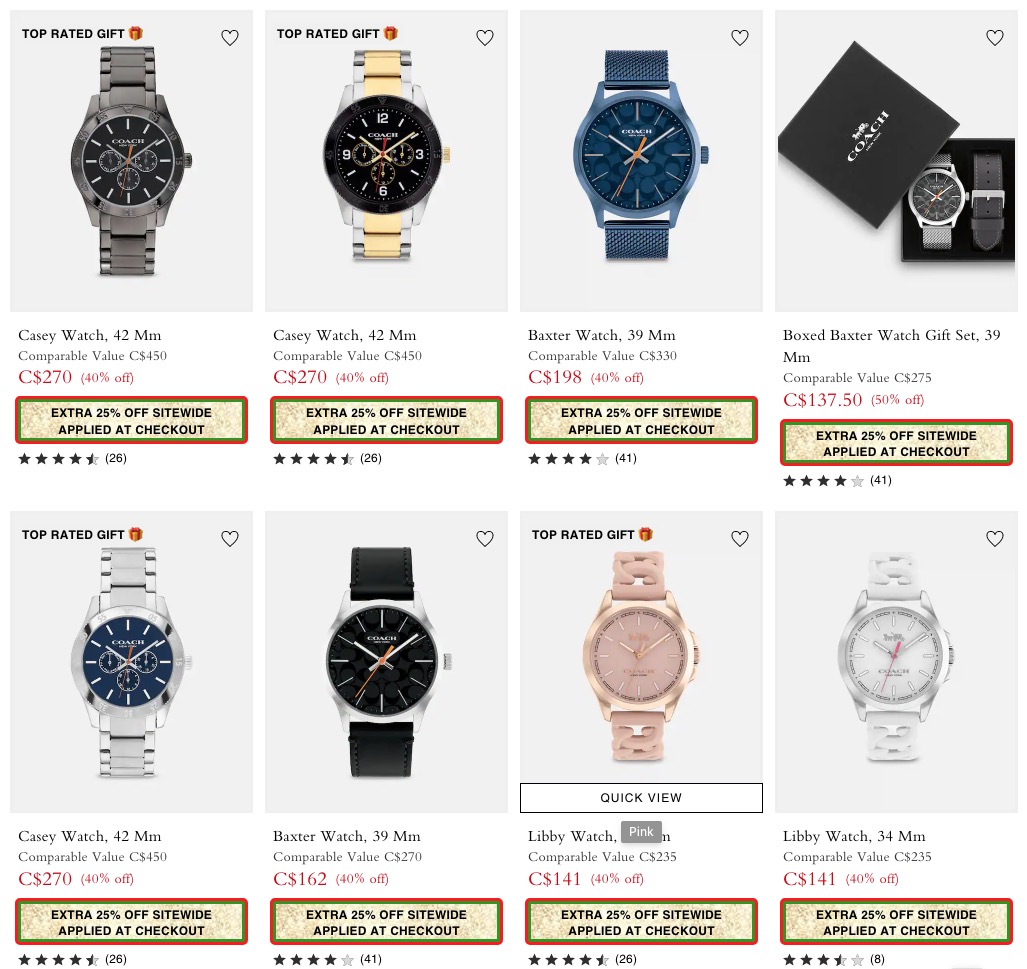The height and width of the screenshot is (969, 1027).
Task: Select the black leather Baxter Watch image
Action: (x=386, y=662)
